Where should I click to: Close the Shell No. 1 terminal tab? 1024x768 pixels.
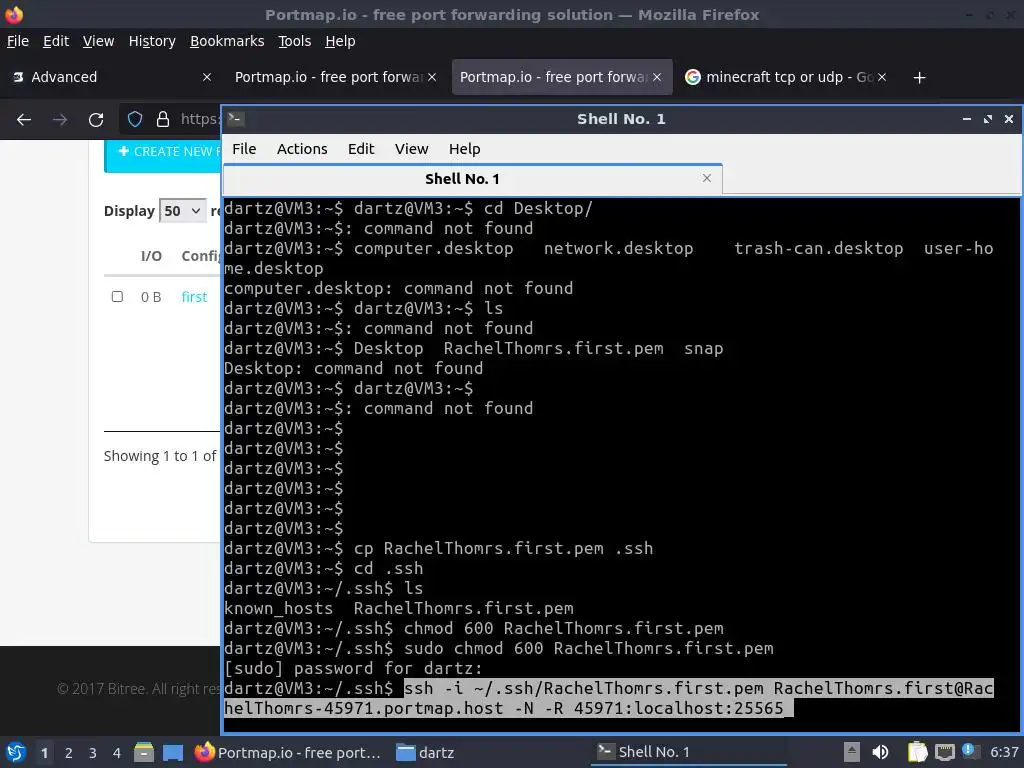coord(707,178)
